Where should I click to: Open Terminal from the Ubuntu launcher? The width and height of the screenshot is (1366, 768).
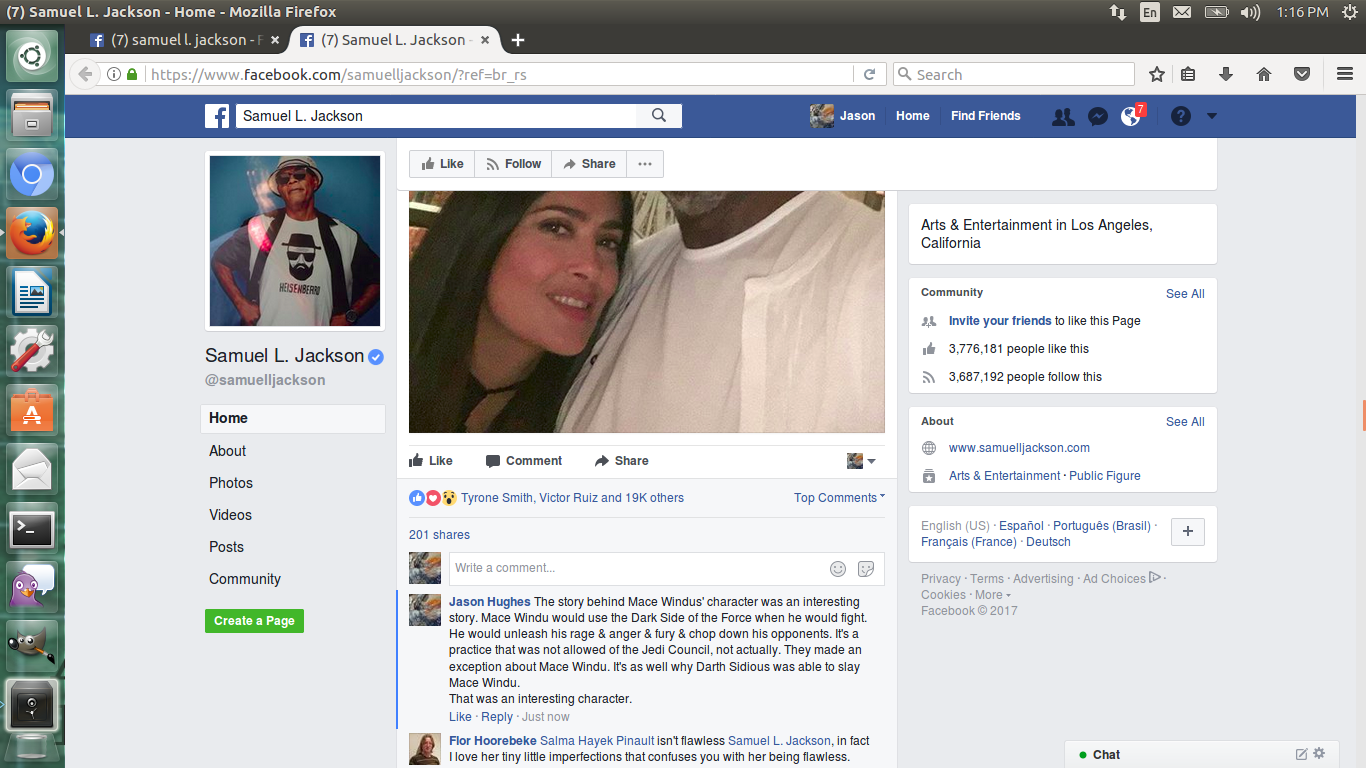[32, 529]
